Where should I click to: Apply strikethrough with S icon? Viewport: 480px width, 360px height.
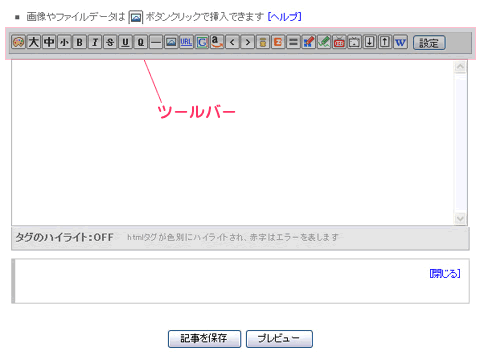click(x=110, y=42)
